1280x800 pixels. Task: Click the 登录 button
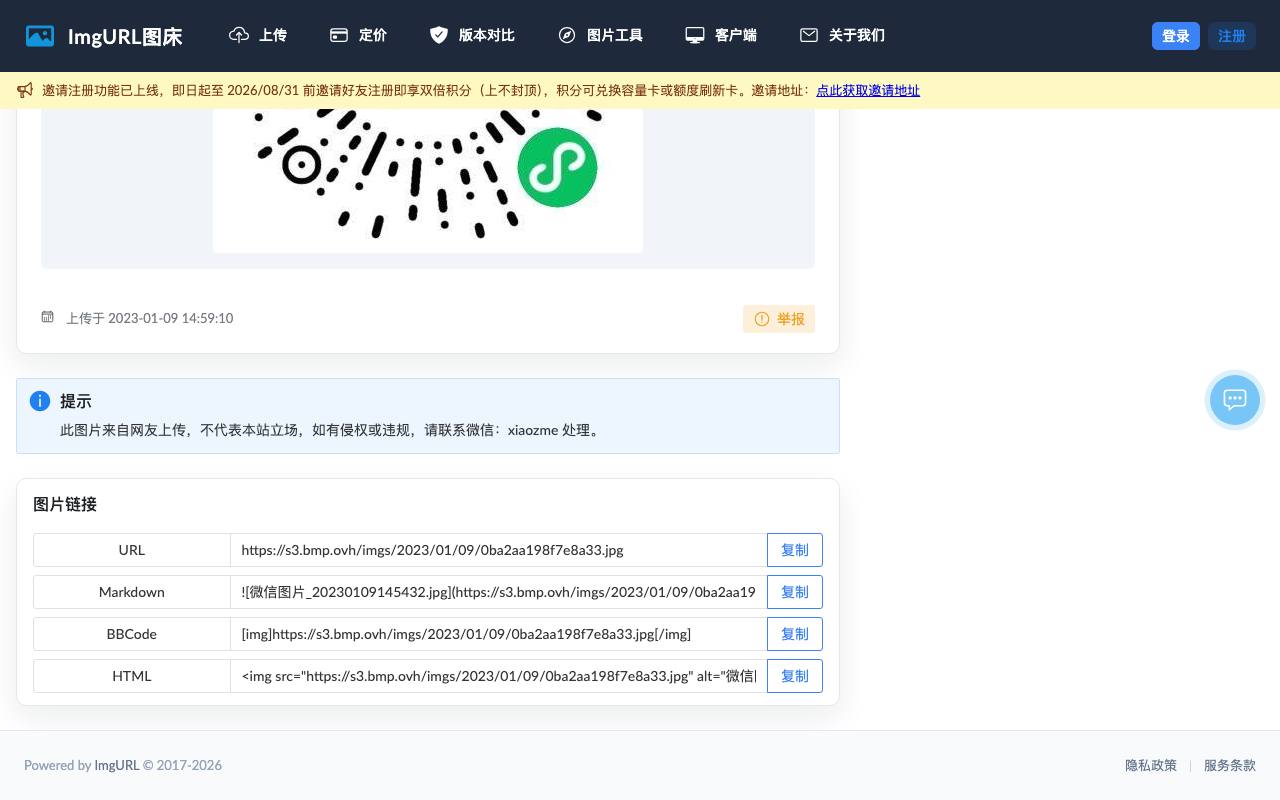[1176, 36]
